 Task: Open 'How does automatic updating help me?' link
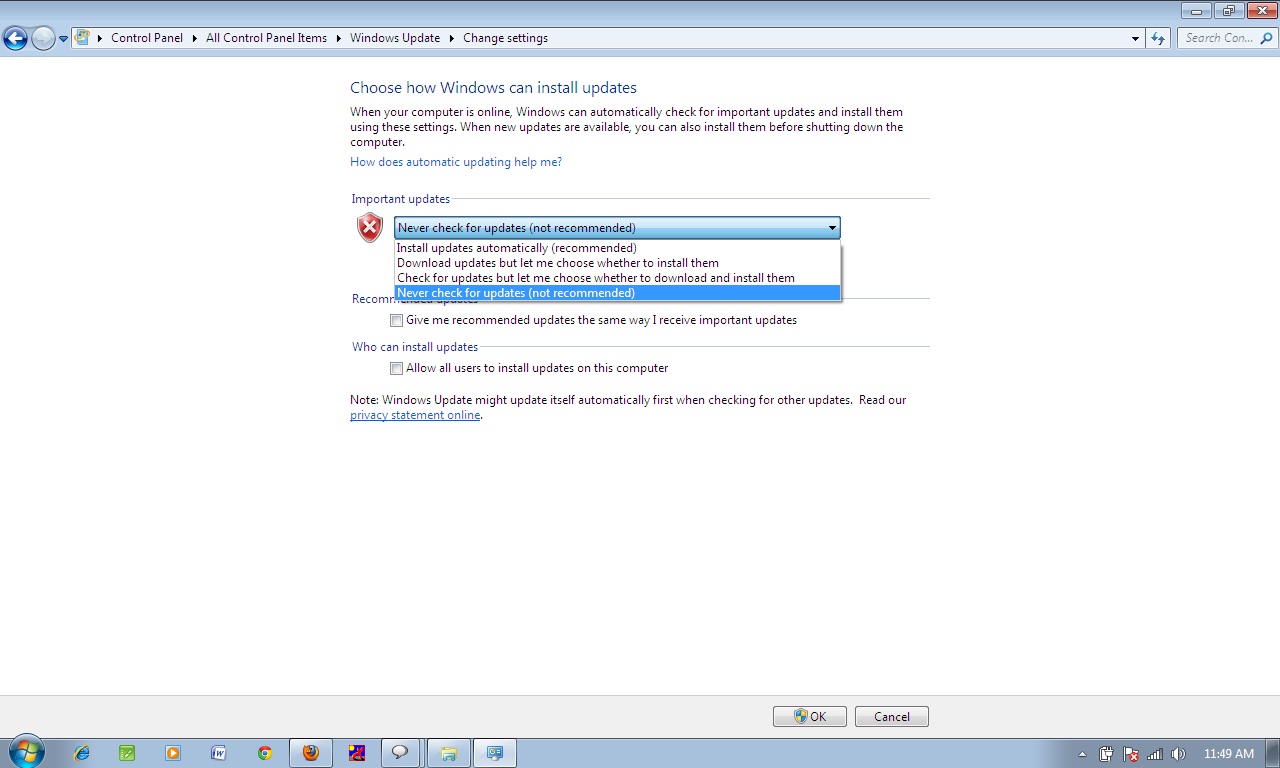pyautogui.click(x=456, y=162)
